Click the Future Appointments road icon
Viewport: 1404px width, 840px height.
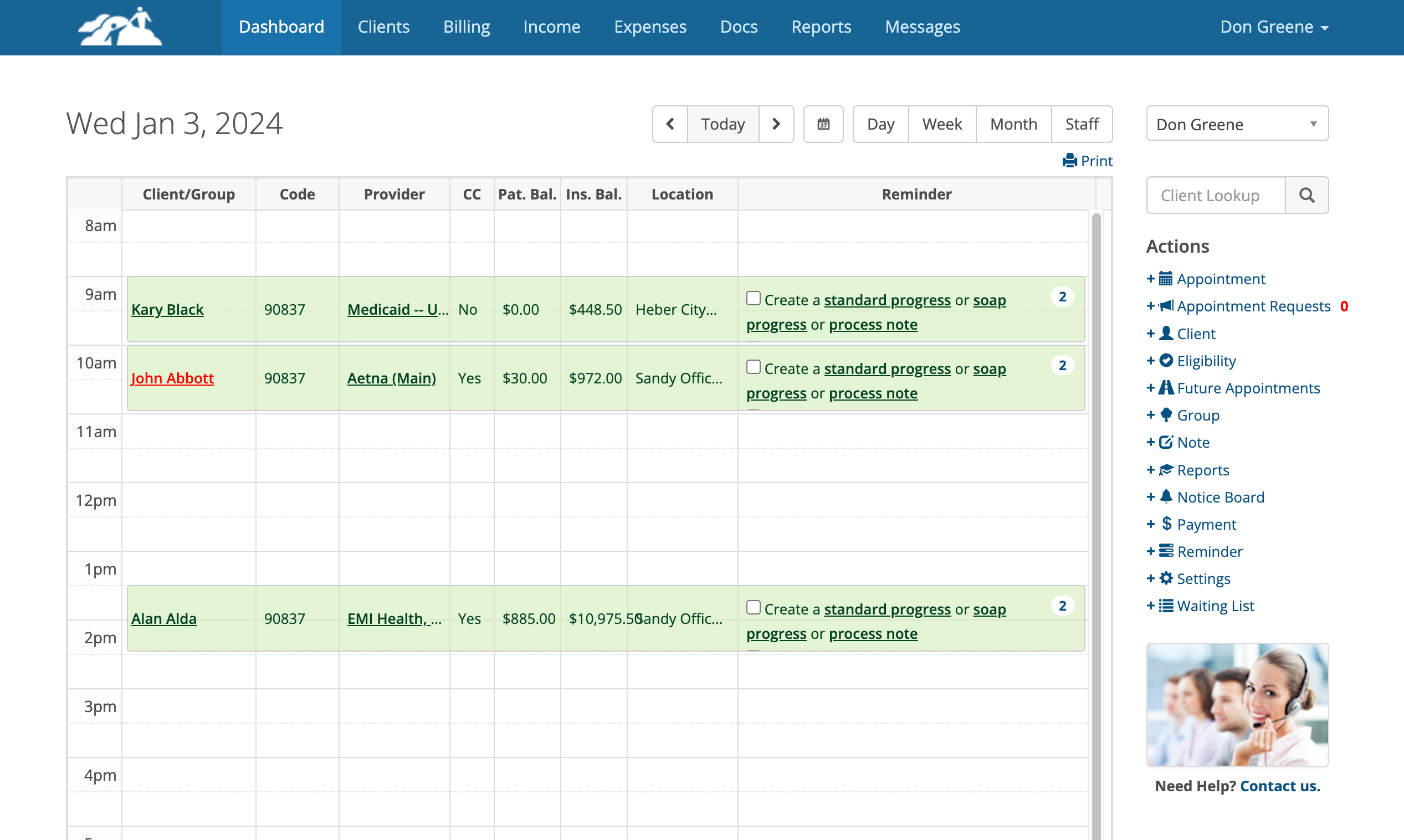[1166, 388]
